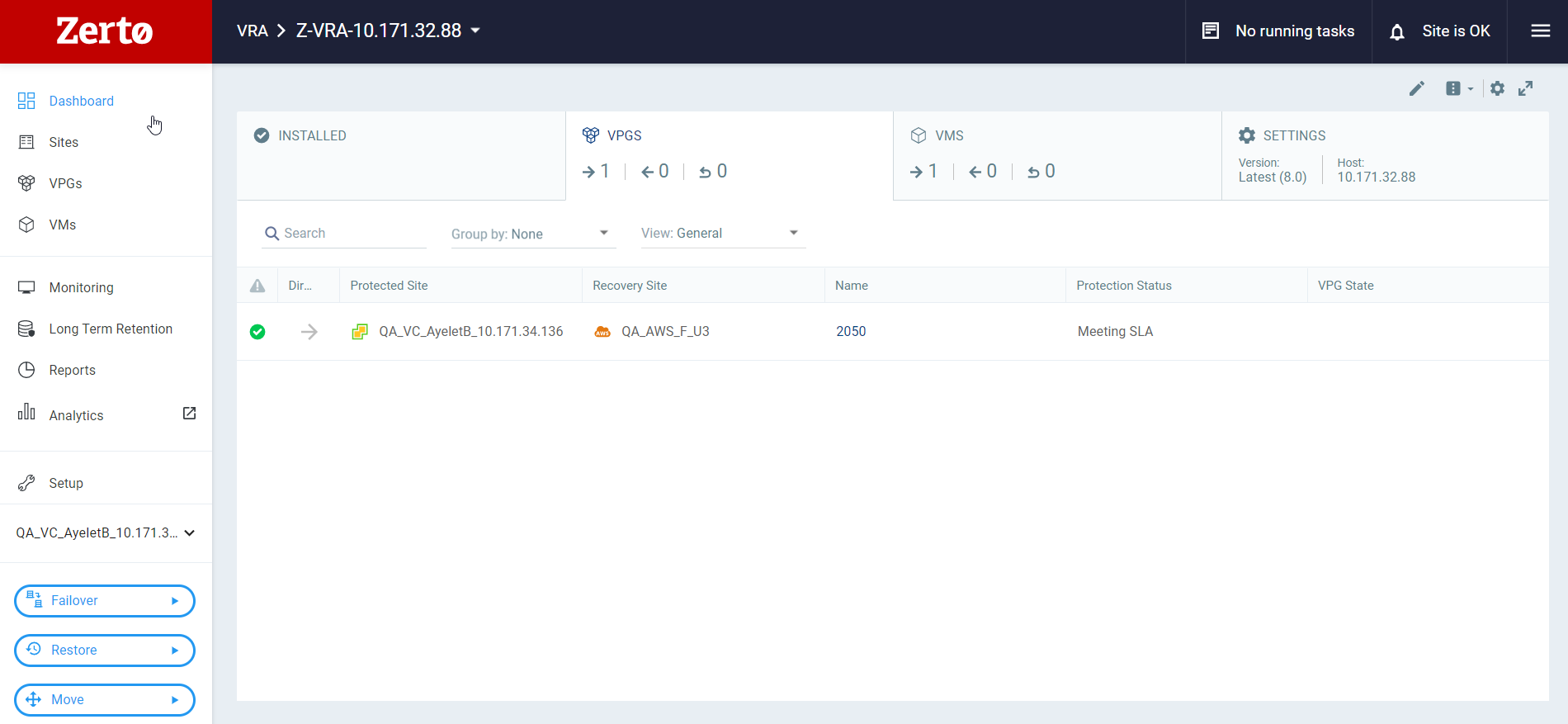Expand the QA_VC_AyeletB site selector

106,532
